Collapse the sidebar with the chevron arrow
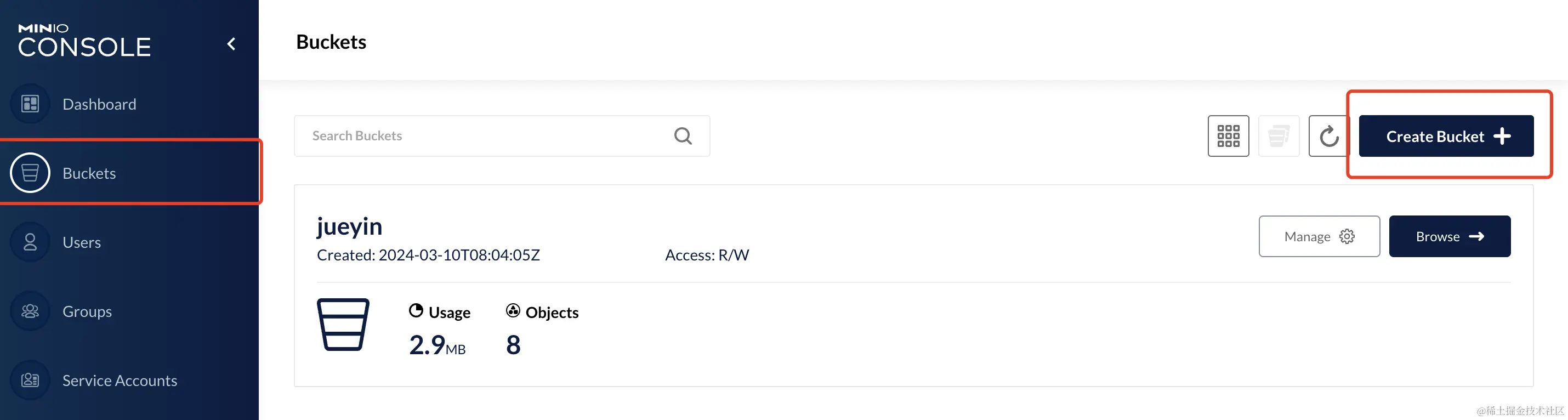This screenshot has height=420, width=1568. pyautogui.click(x=231, y=44)
